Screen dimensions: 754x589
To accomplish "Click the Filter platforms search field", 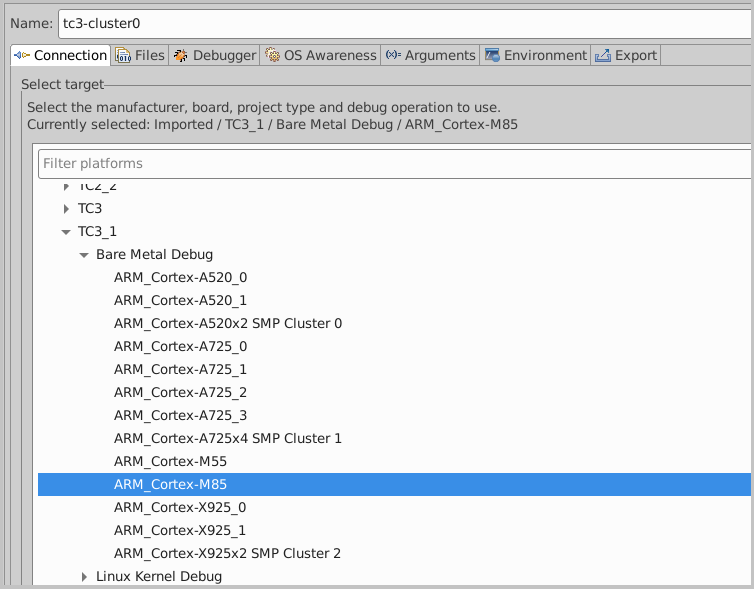I will tap(390, 163).
